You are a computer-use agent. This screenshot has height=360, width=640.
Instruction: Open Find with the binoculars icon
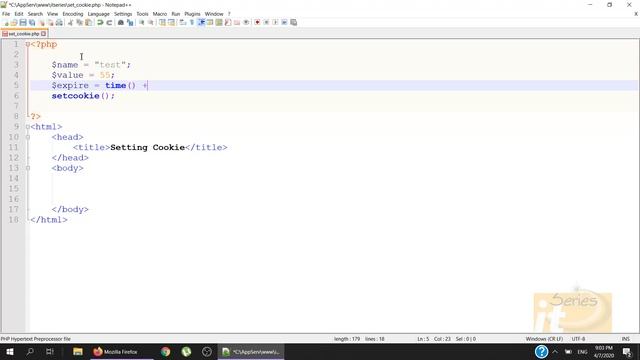120,22
